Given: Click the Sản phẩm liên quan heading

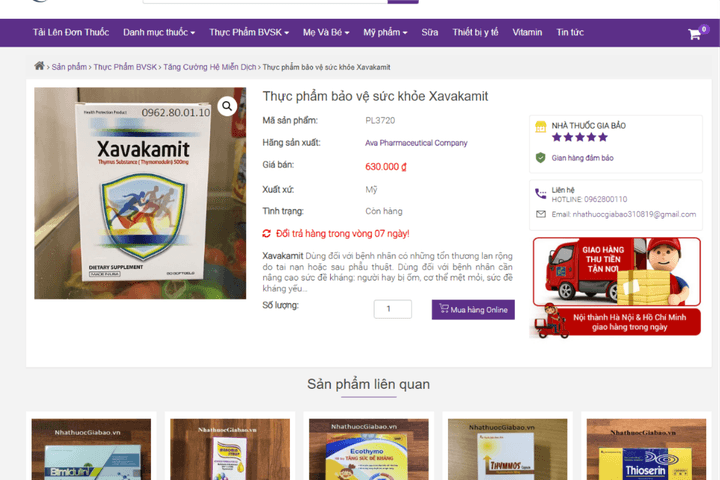Looking at the screenshot, I should point(368,384).
